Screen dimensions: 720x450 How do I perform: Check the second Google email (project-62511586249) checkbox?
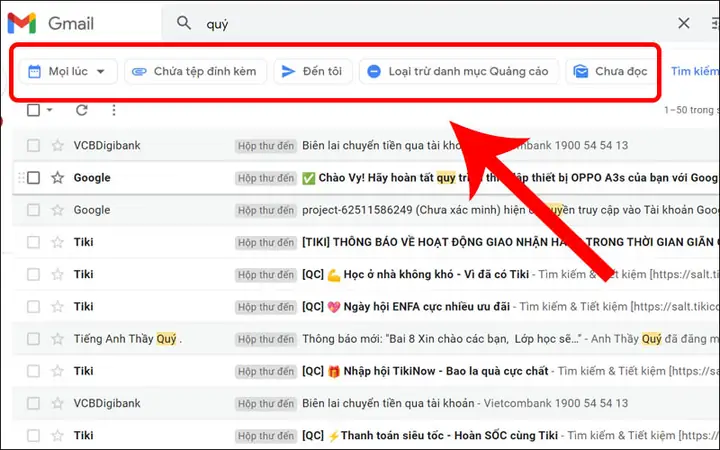[x=34, y=210]
